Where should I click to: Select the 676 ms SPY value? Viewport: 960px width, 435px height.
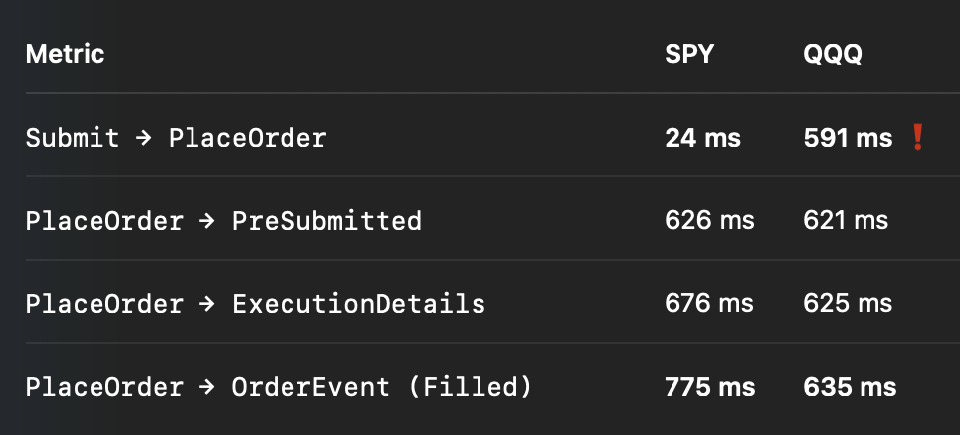(709, 304)
